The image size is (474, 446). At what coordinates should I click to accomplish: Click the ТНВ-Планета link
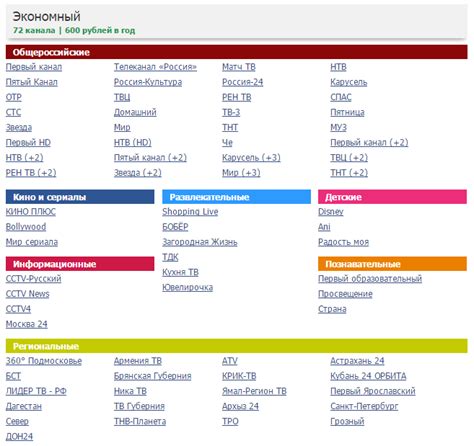pyautogui.click(x=140, y=422)
